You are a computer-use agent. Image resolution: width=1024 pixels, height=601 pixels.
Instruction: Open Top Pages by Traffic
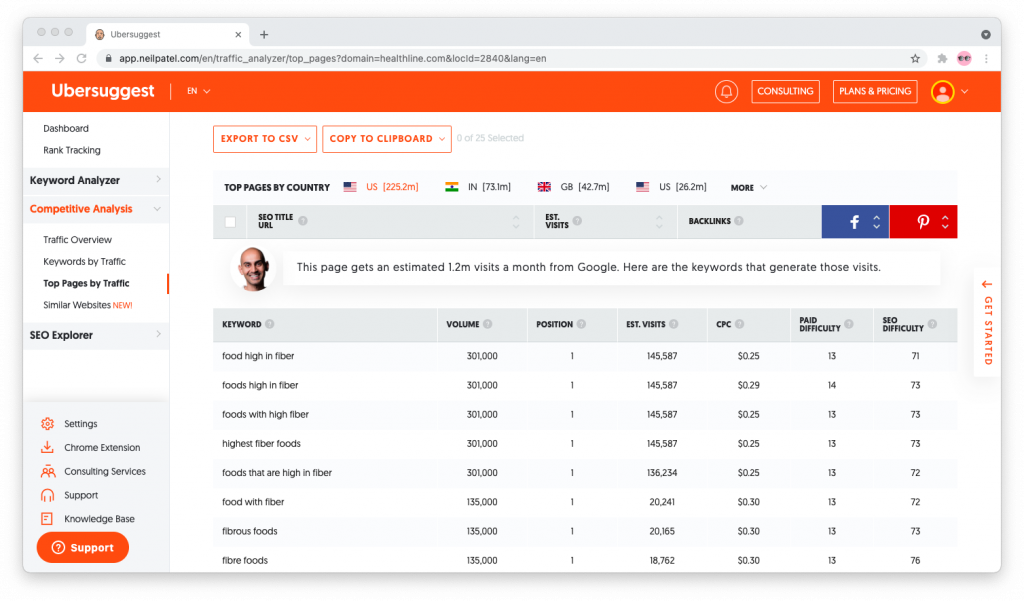[86, 284]
